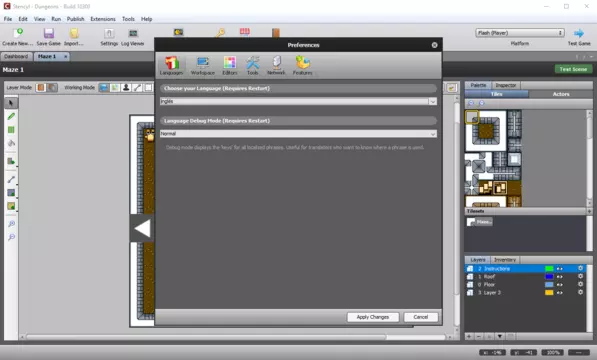This screenshot has height=360, width=597.
Task: Open the Flash (Player) platform dropdown
Action: [x=520, y=33]
